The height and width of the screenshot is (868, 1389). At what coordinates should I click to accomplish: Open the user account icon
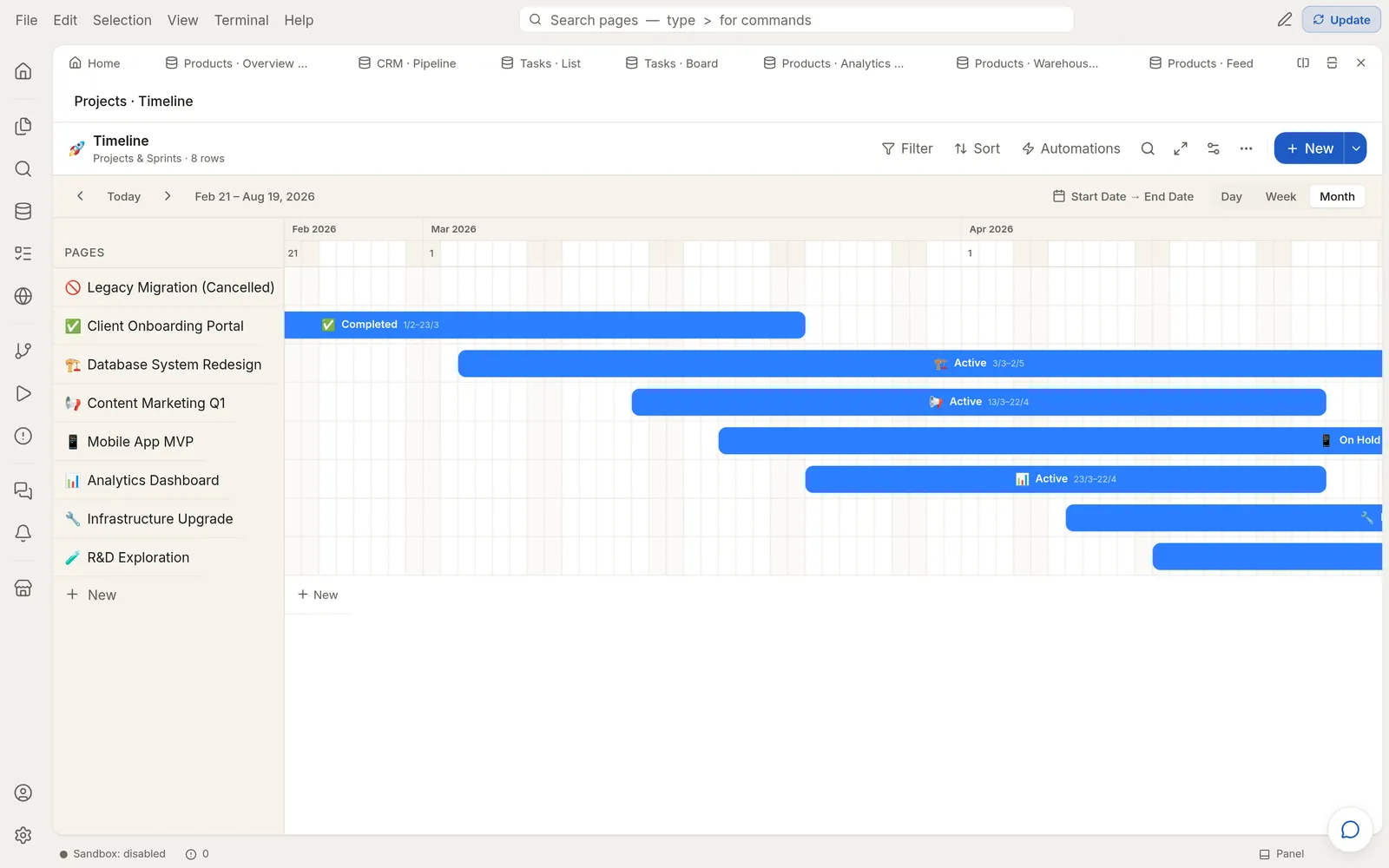[x=23, y=792]
